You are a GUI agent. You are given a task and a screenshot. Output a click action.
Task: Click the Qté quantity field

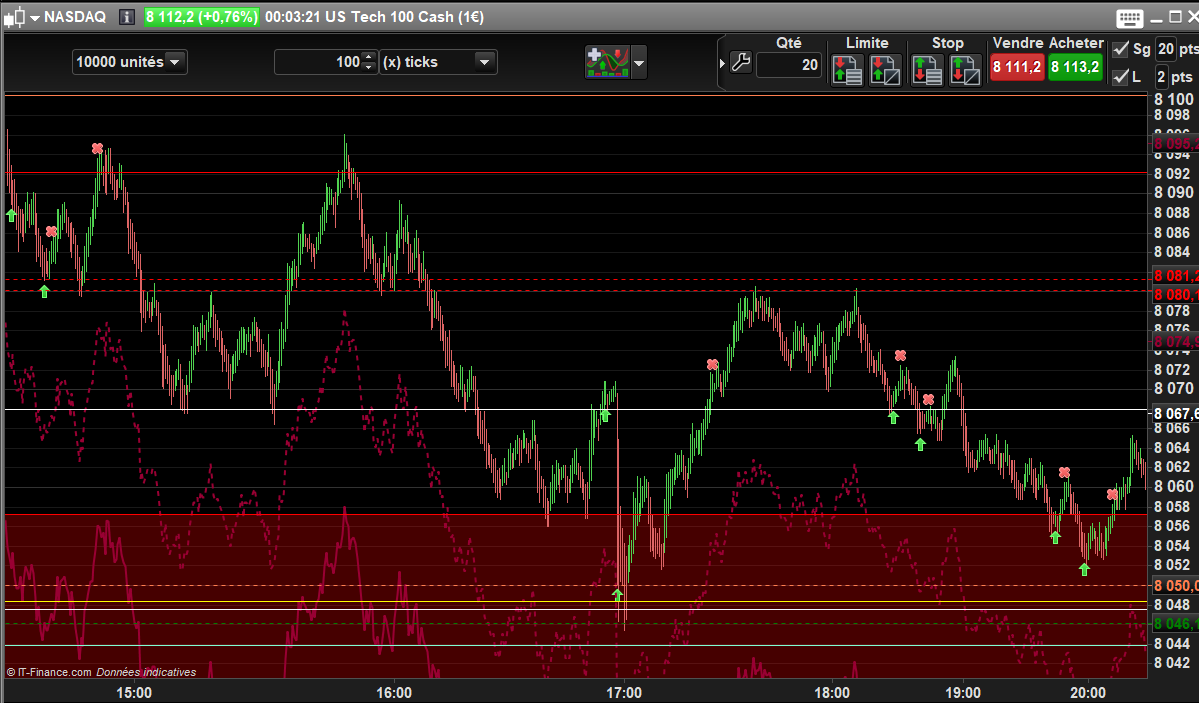pyautogui.click(x=789, y=65)
